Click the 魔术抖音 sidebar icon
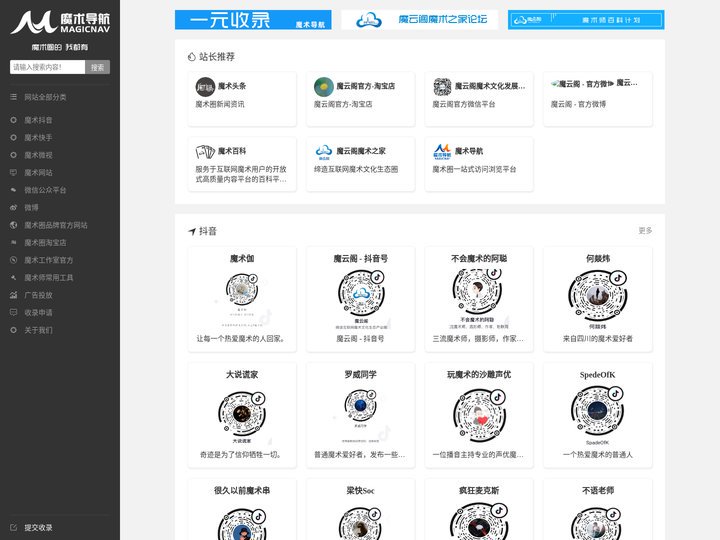 click(x=14, y=120)
